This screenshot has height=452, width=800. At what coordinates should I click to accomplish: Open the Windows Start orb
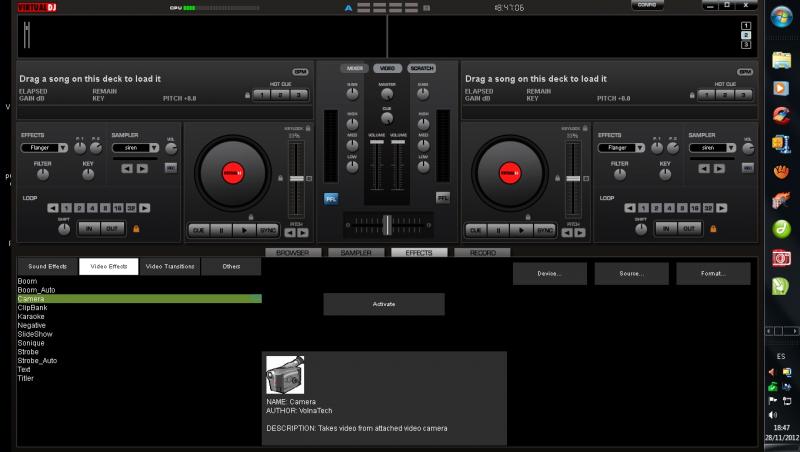[781, 17]
